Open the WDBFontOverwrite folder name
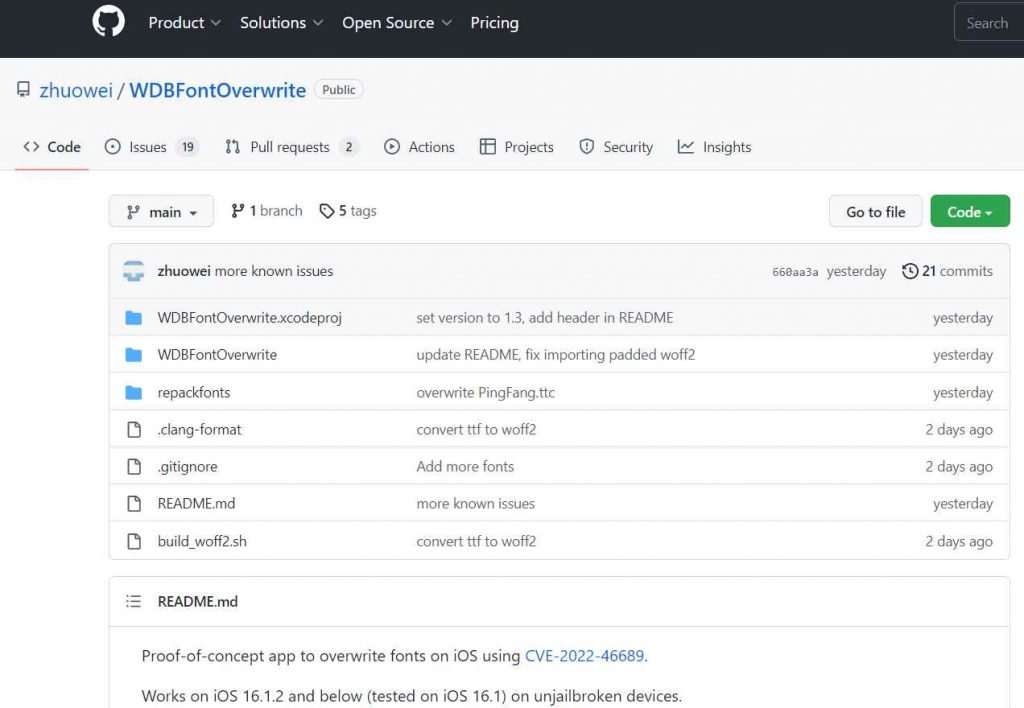The image size is (1024, 708). tap(217, 355)
